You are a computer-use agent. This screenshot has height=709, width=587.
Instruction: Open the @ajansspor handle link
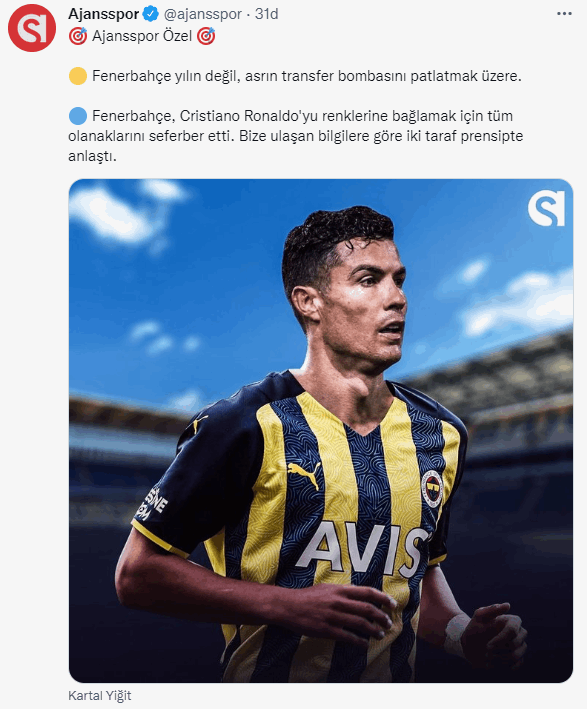click(x=202, y=14)
